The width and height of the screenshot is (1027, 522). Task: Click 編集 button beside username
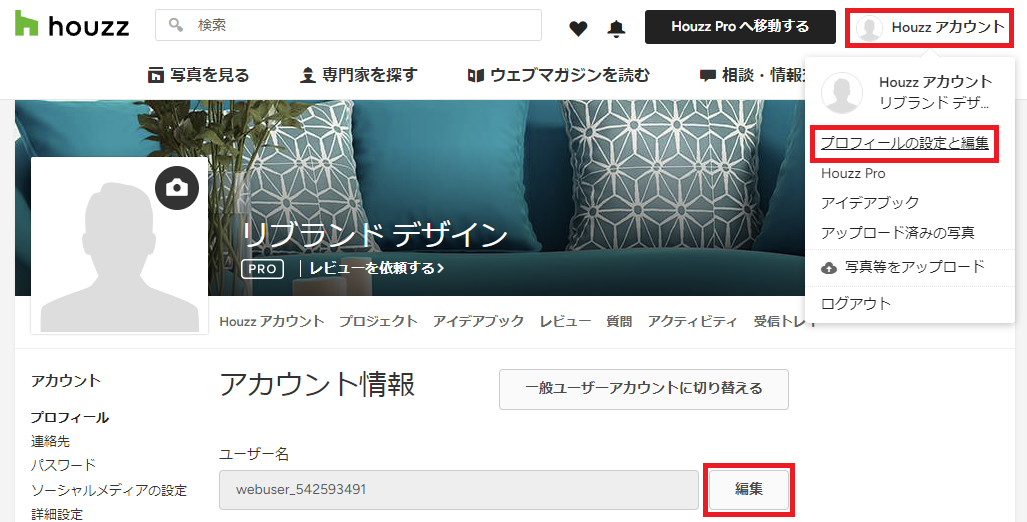click(749, 489)
